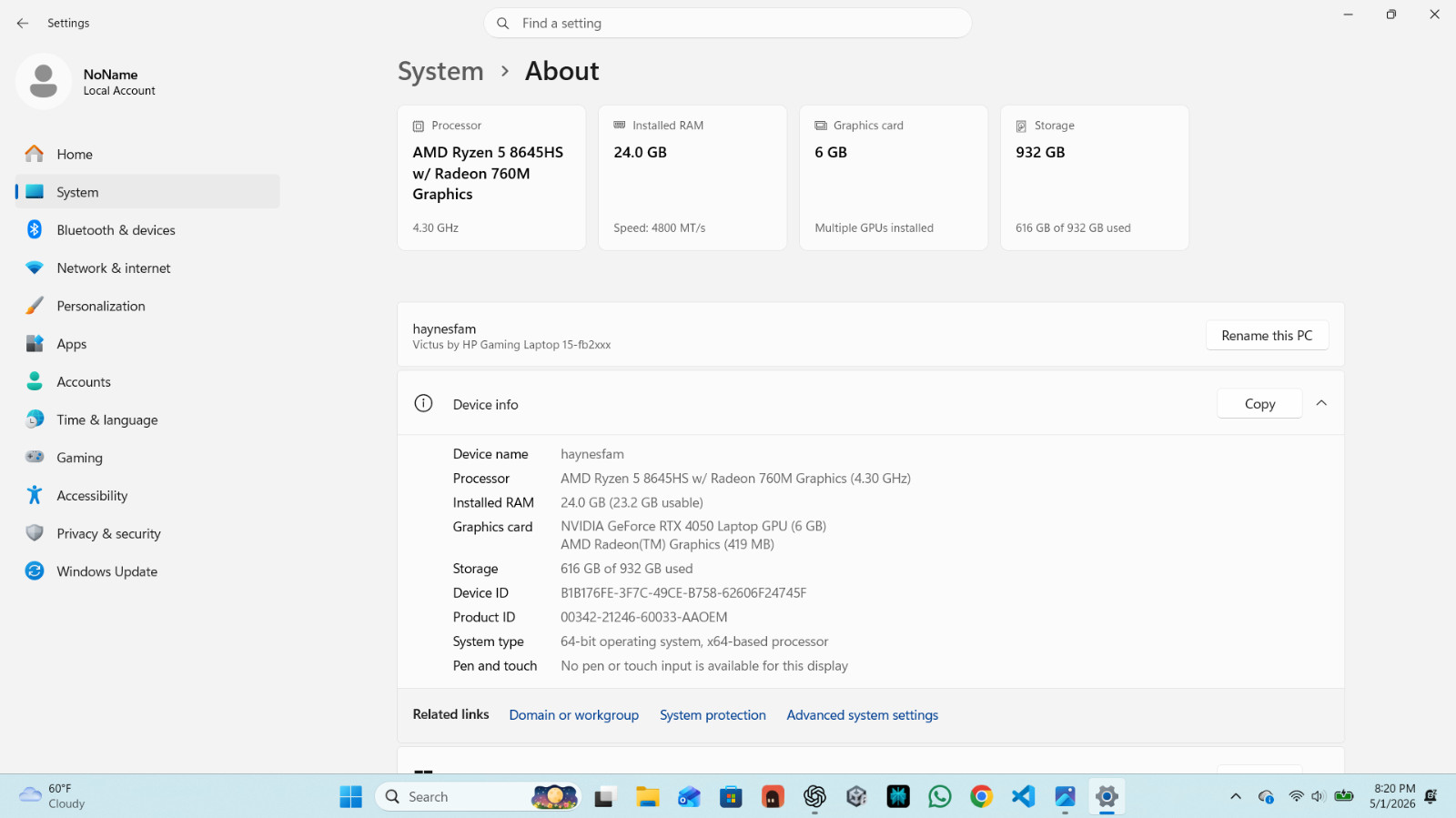Open Gaming settings
Image resolution: width=1456 pixels, height=818 pixels.
147,458
